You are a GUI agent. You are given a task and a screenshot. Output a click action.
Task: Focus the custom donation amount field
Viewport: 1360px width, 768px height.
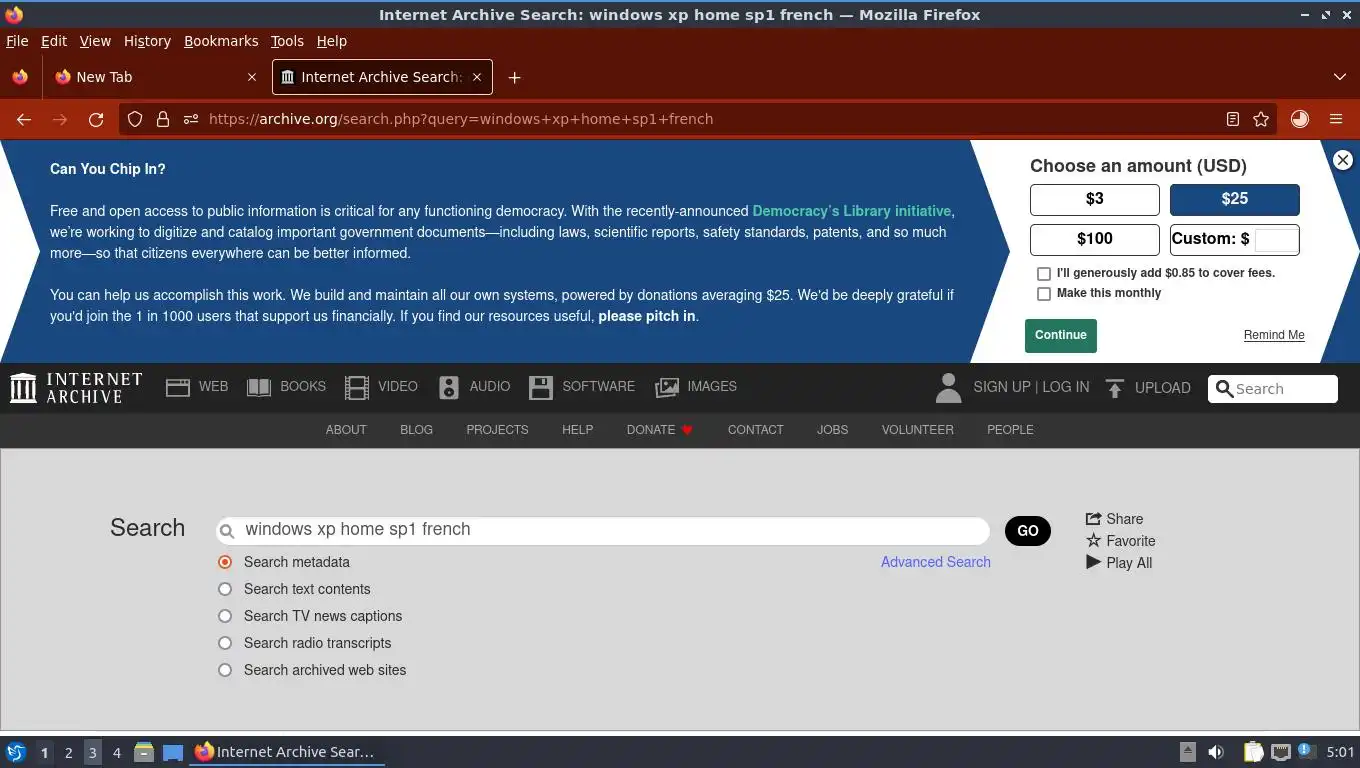1276,239
